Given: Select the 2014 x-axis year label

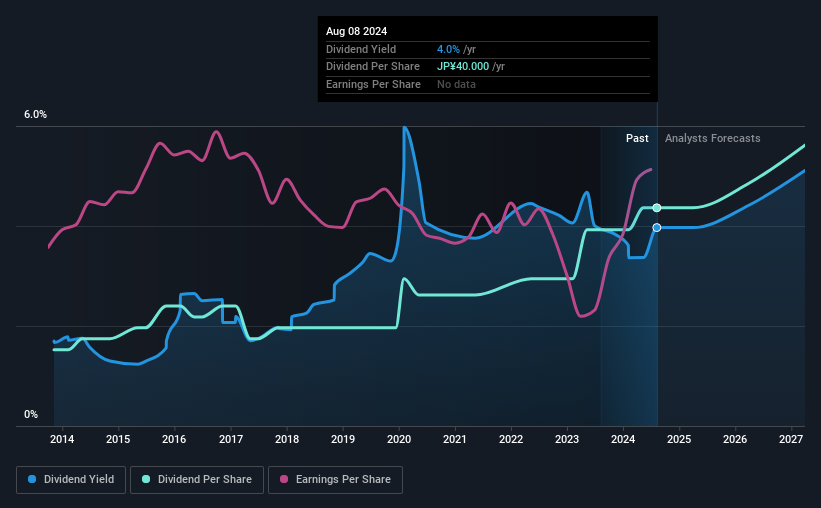Looking at the screenshot, I should click(62, 439).
